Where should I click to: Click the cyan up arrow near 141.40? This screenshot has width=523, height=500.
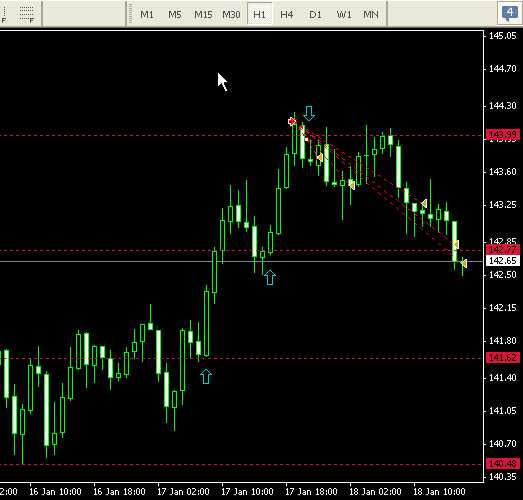(x=206, y=376)
